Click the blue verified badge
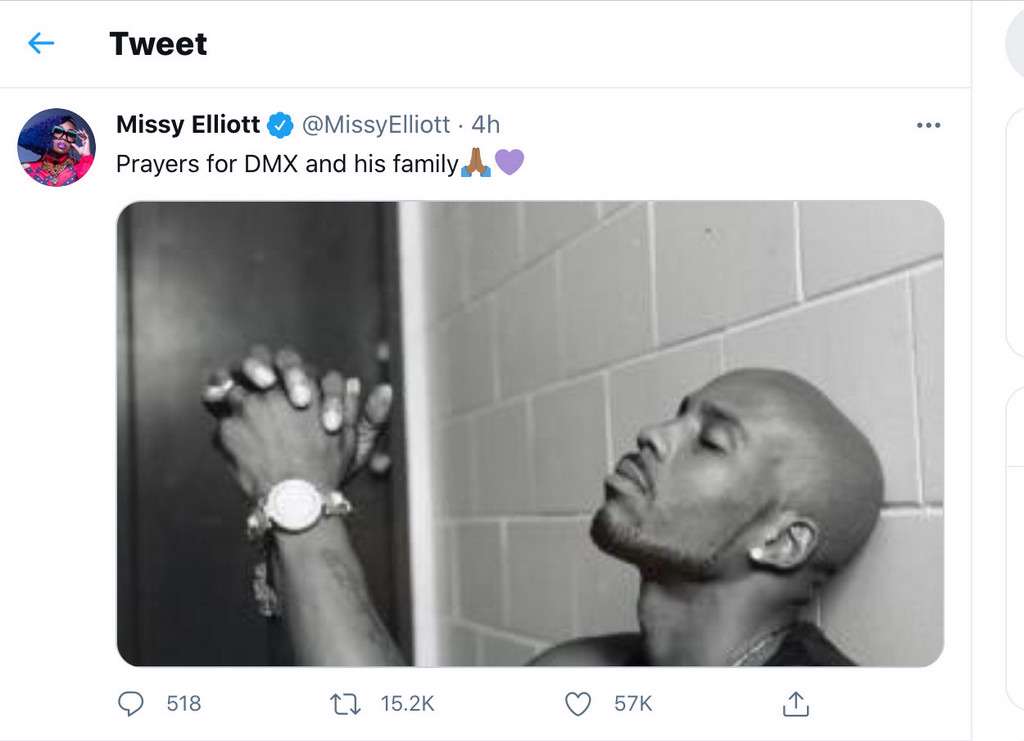The image size is (1024, 741). [280, 125]
